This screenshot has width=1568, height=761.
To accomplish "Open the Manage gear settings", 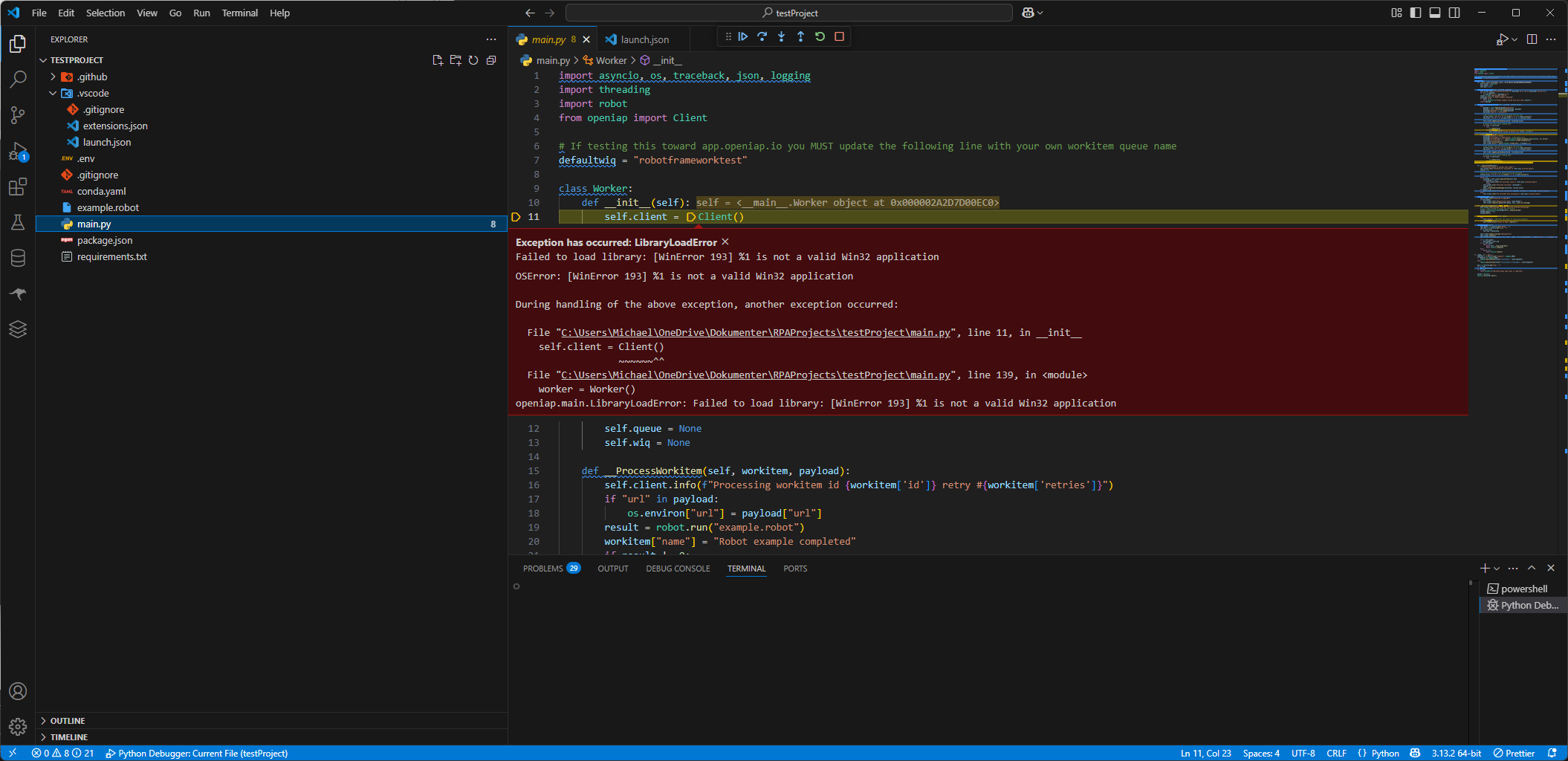I will click(18, 726).
